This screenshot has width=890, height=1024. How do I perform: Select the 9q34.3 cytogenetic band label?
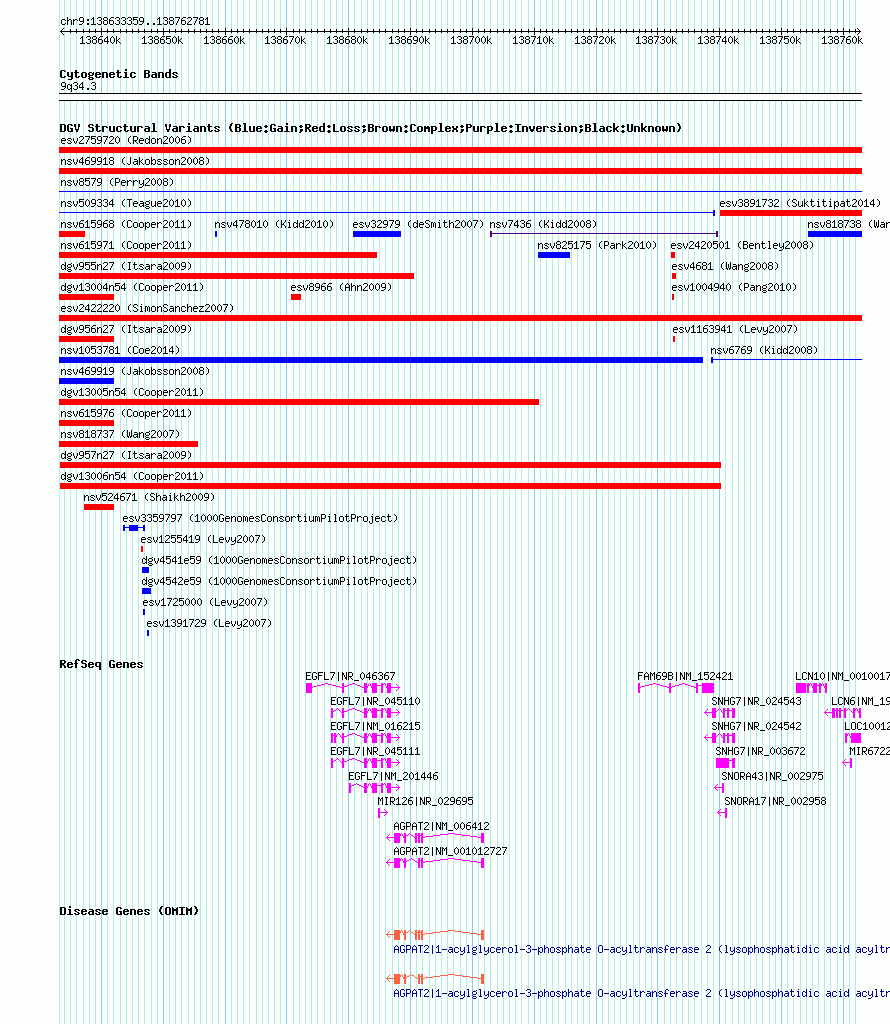[78, 86]
